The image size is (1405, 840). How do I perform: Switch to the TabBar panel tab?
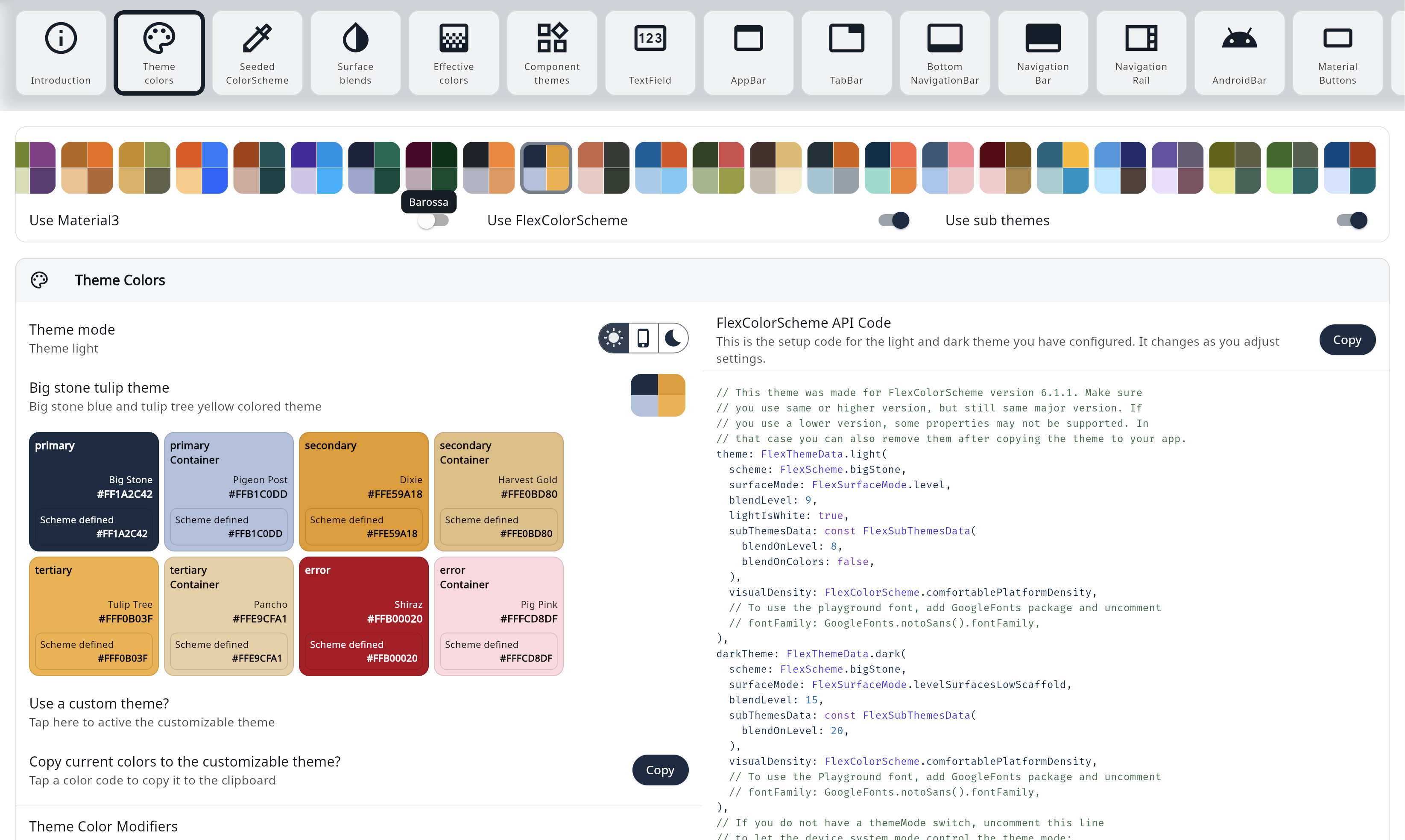click(846, 52)
